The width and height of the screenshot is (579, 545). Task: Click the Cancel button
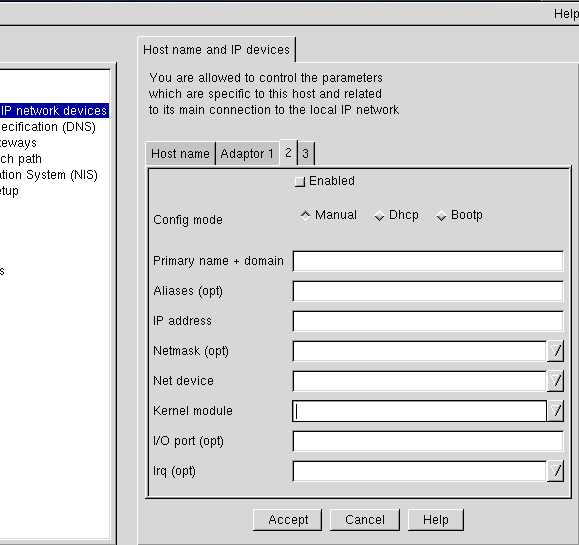[365, 520]
